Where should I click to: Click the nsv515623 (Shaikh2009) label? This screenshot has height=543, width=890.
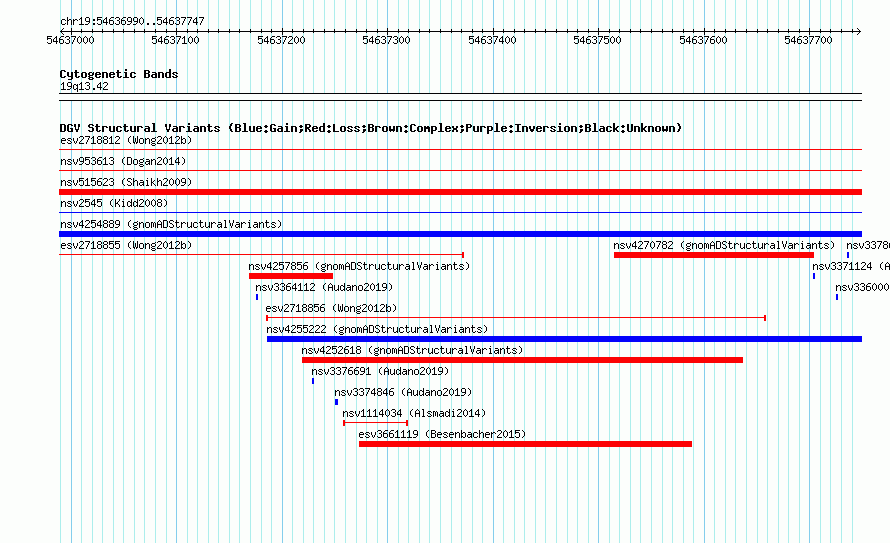coord(126,182)
